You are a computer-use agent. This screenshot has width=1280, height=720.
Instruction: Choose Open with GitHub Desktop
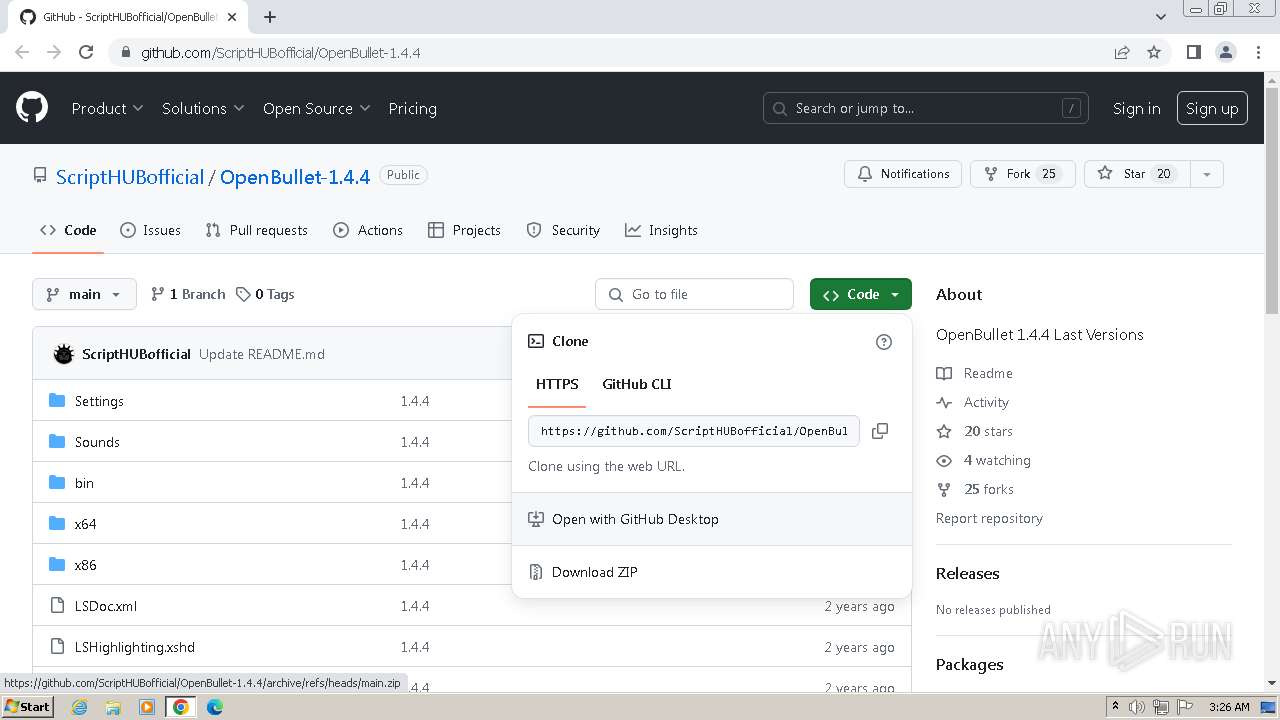(x=712, y=519)
